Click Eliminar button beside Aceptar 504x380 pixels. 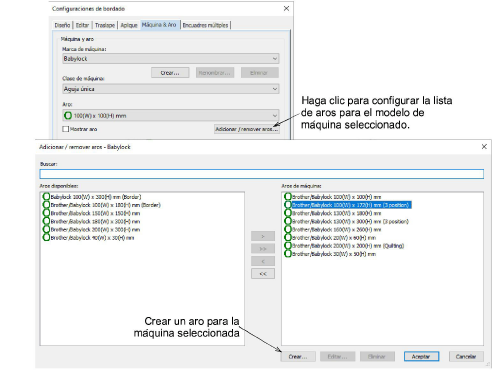(377, 357)
